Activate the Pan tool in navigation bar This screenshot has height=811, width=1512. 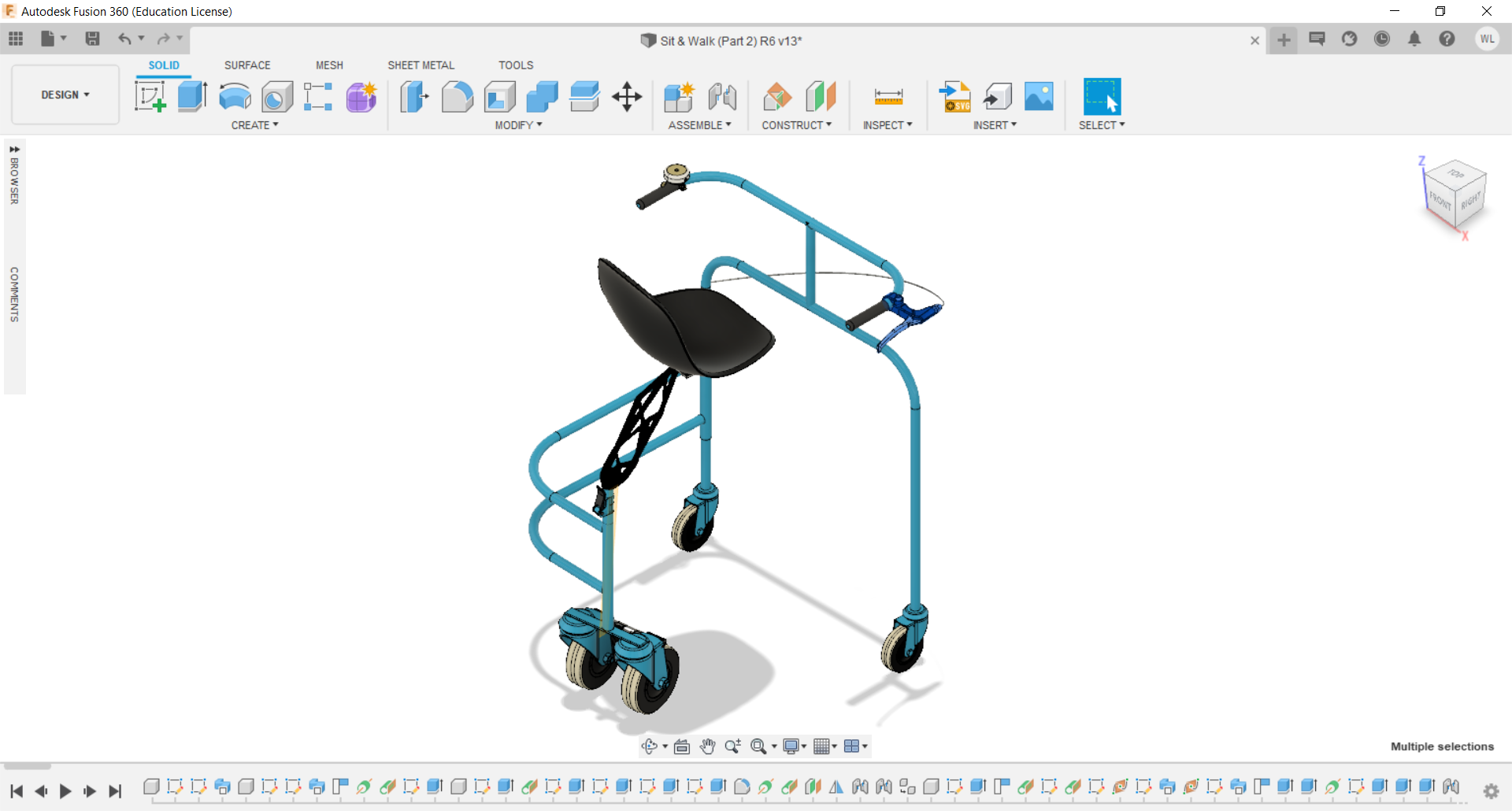click(x=707, y=746)
